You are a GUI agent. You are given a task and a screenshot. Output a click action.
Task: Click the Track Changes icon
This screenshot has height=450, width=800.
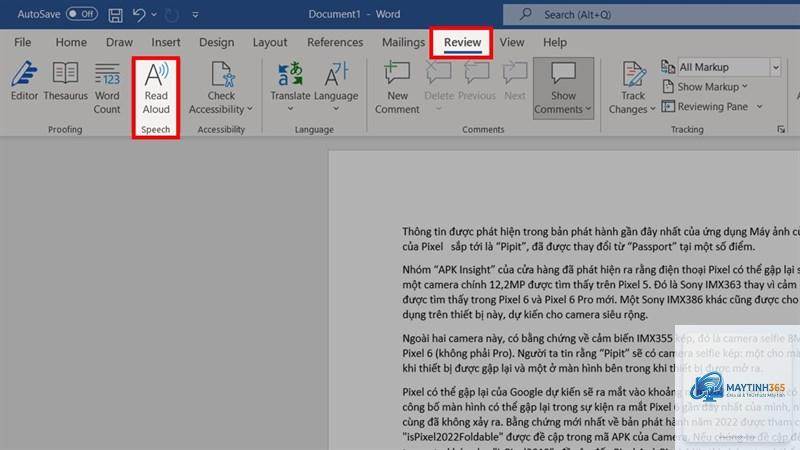click(633, 74)
